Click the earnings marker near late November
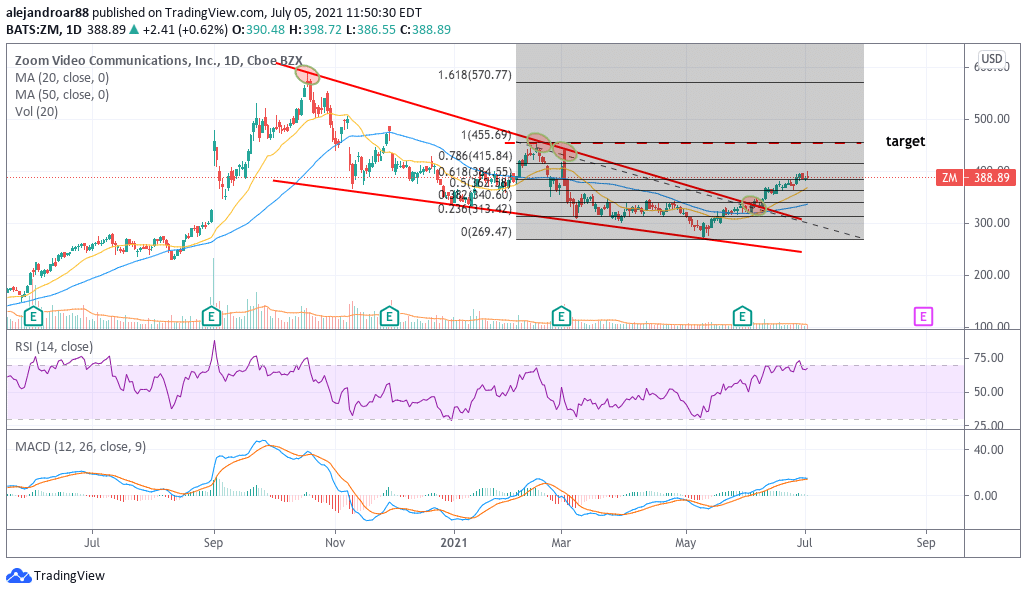The width and height of the screenshot is (1027, 594). [x=389, y=317]
